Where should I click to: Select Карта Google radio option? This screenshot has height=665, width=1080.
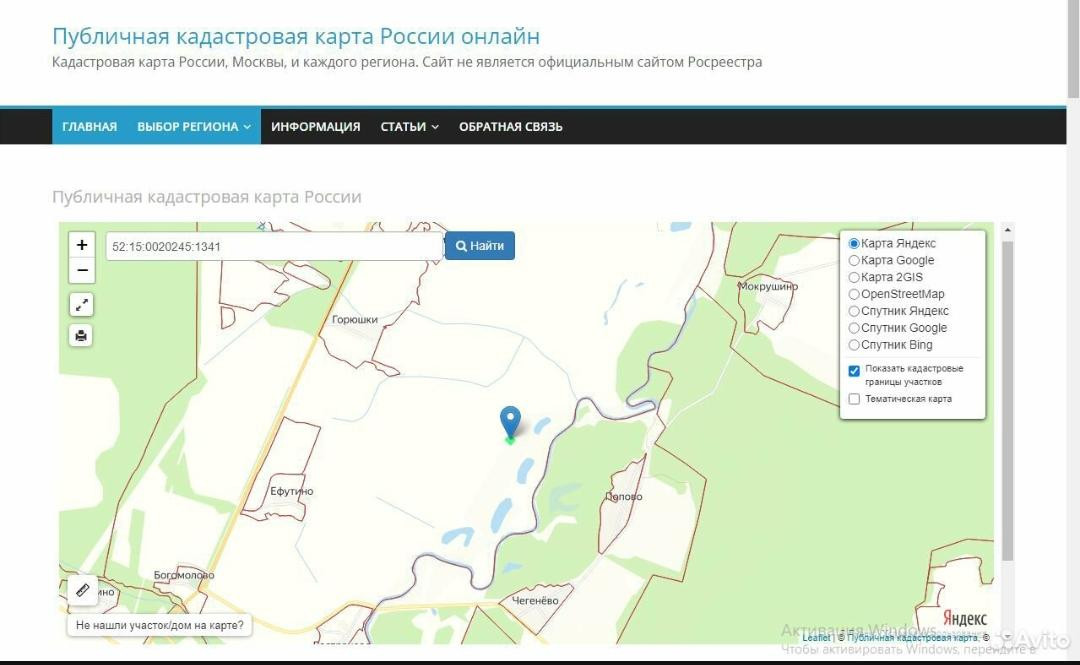pos(854,261)
